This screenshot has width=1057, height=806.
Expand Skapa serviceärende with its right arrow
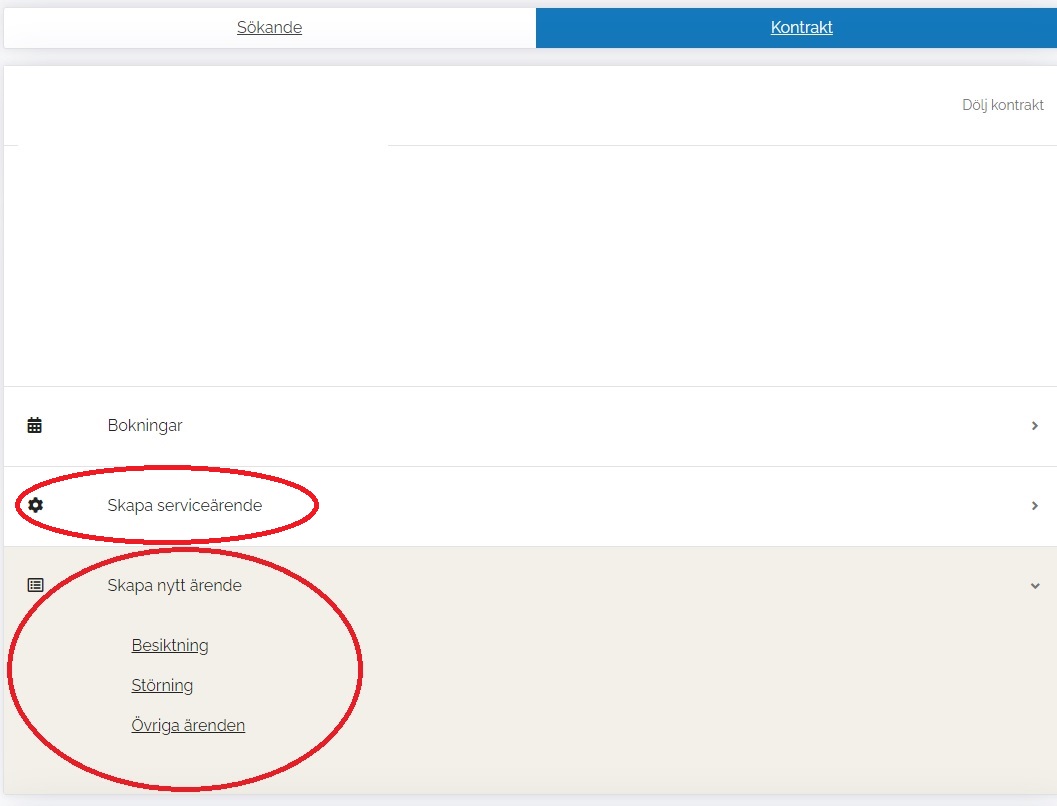point(1035,506)
